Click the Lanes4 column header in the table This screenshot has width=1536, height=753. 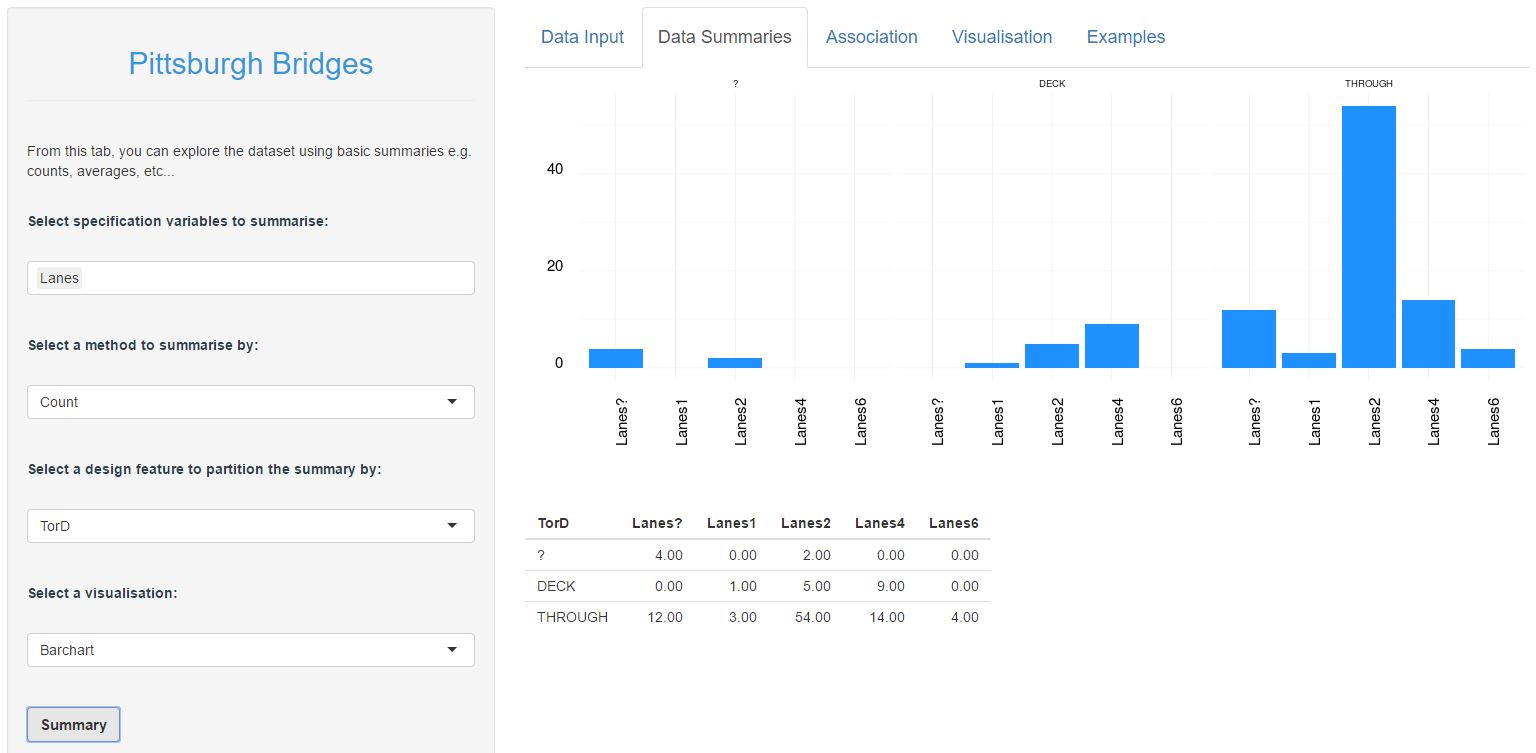tap(880, 523)
